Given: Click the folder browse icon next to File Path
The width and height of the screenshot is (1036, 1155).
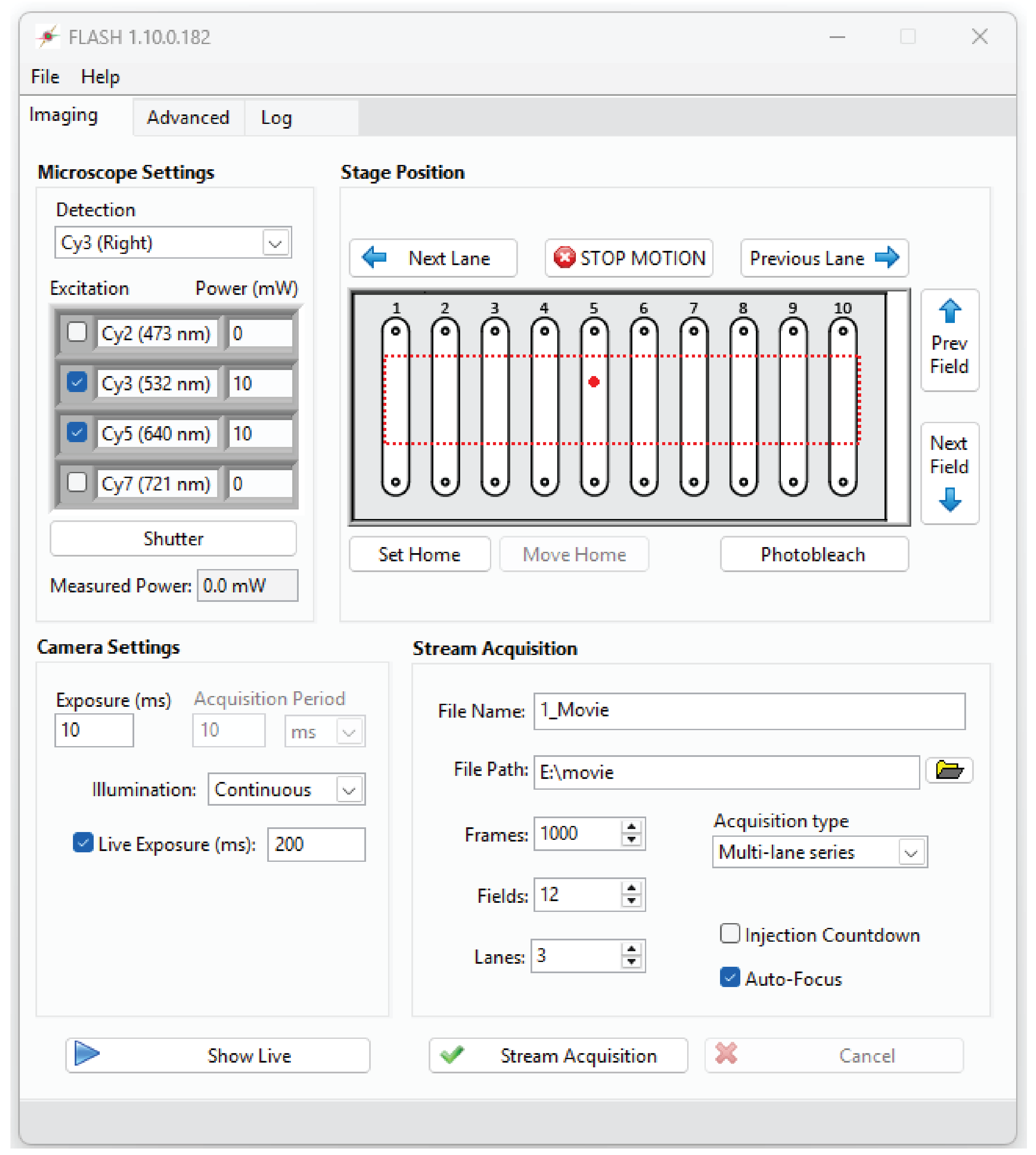Looking at the screenshot, I should point(949,770).
